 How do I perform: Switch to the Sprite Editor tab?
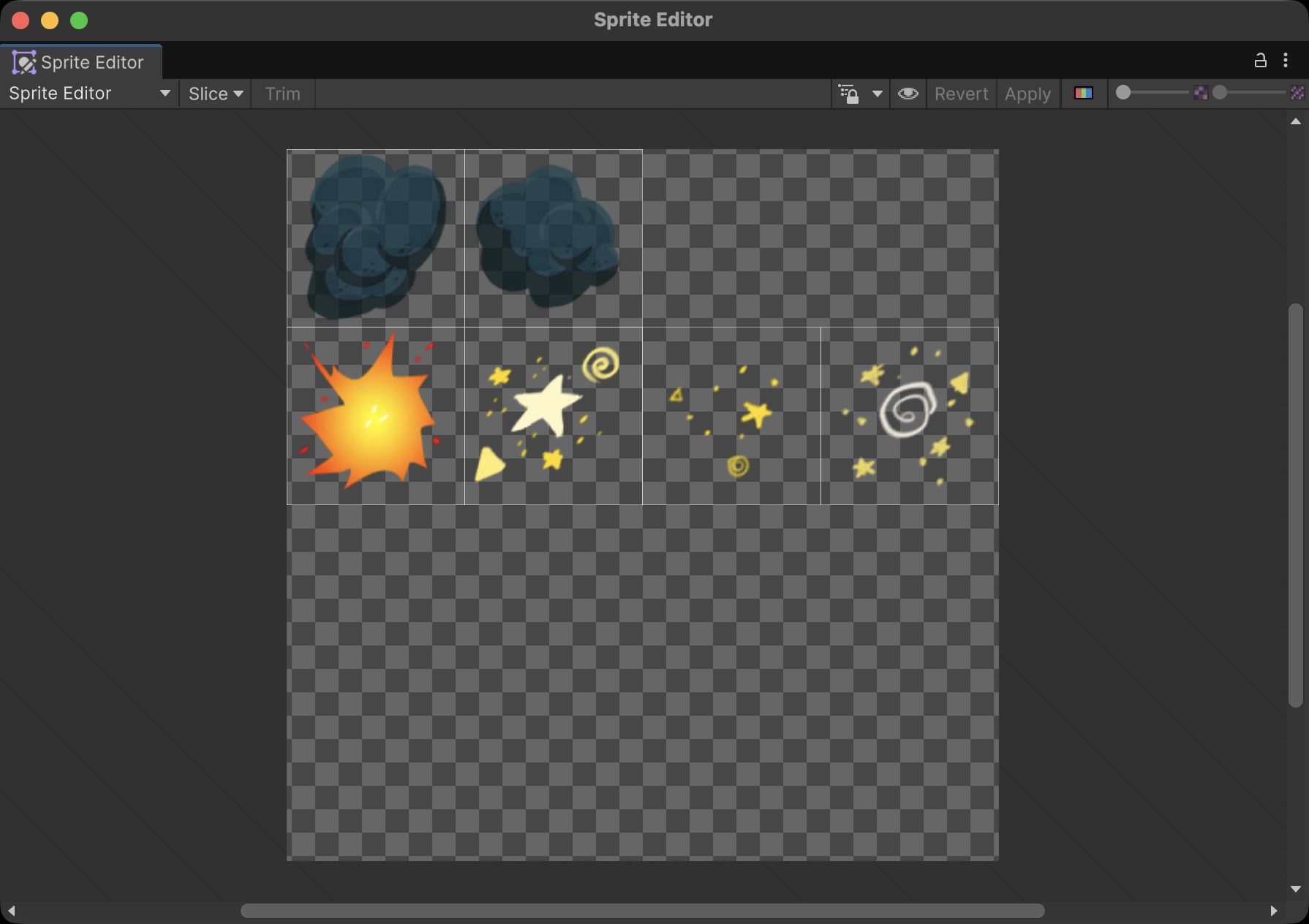pyautogui.click(x=82, y=62)
